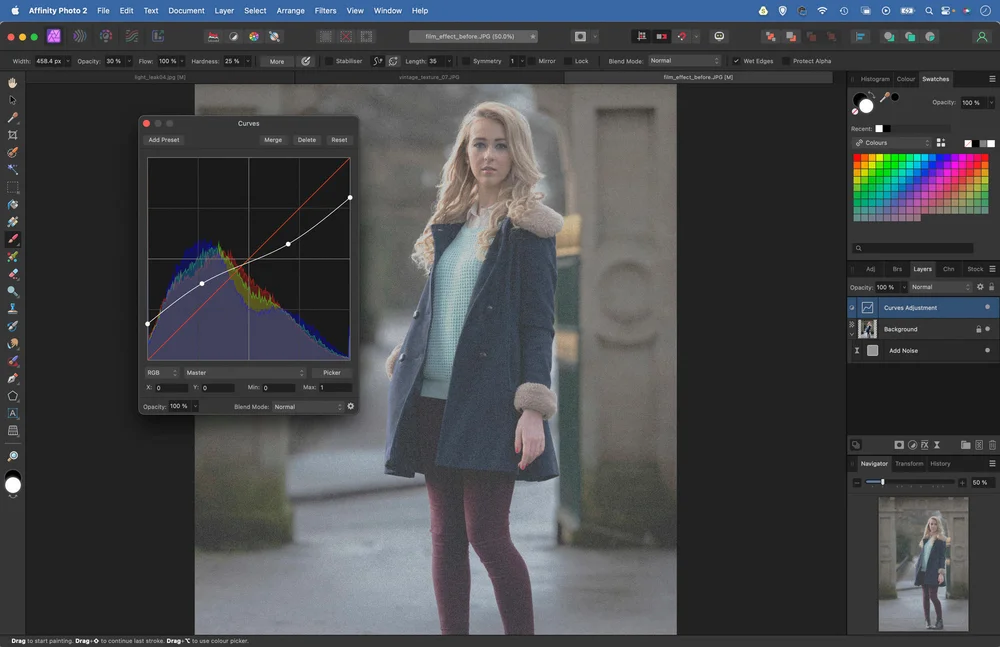Toggle visibility of Add Noise layer
This screenshot has width=1000, height=647.
[987, 350]
